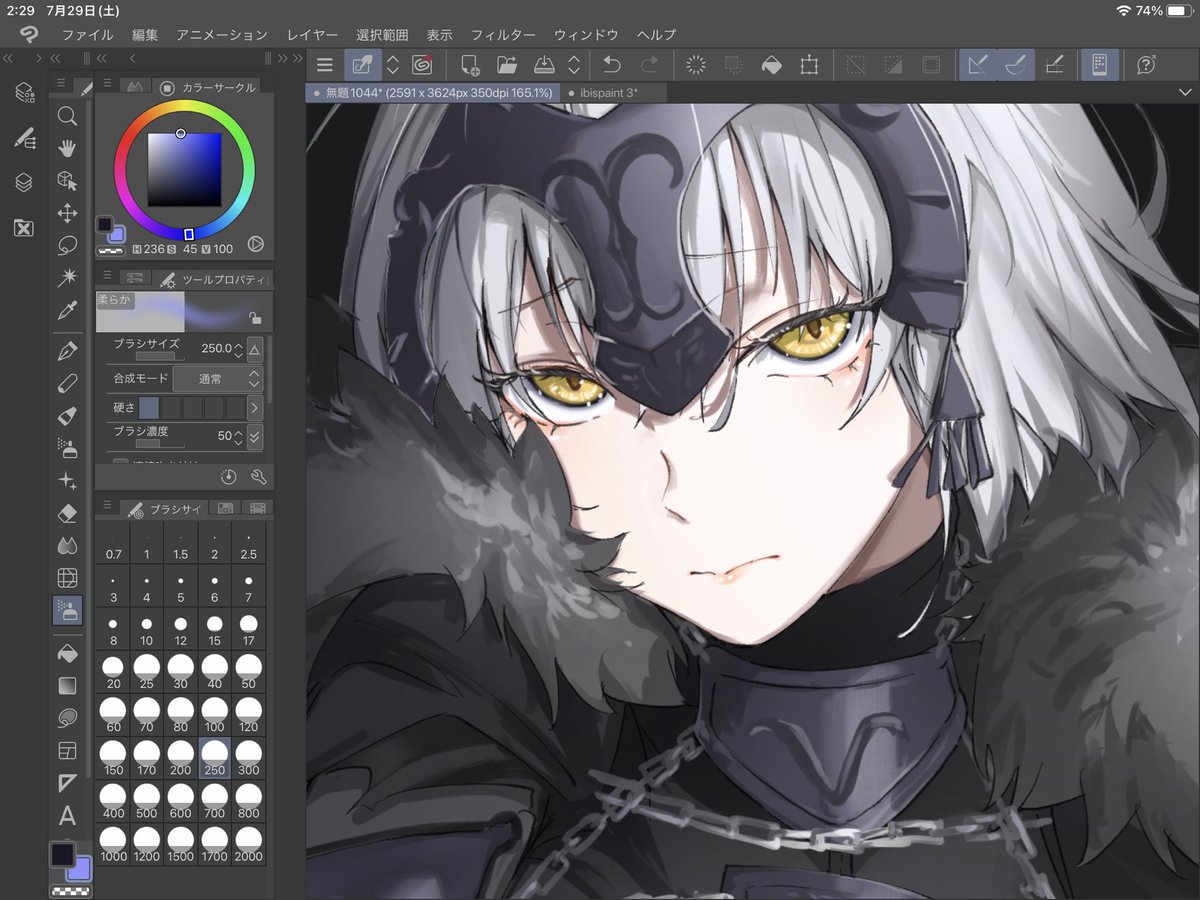Switch color space with the arrow button

(254, 243)
